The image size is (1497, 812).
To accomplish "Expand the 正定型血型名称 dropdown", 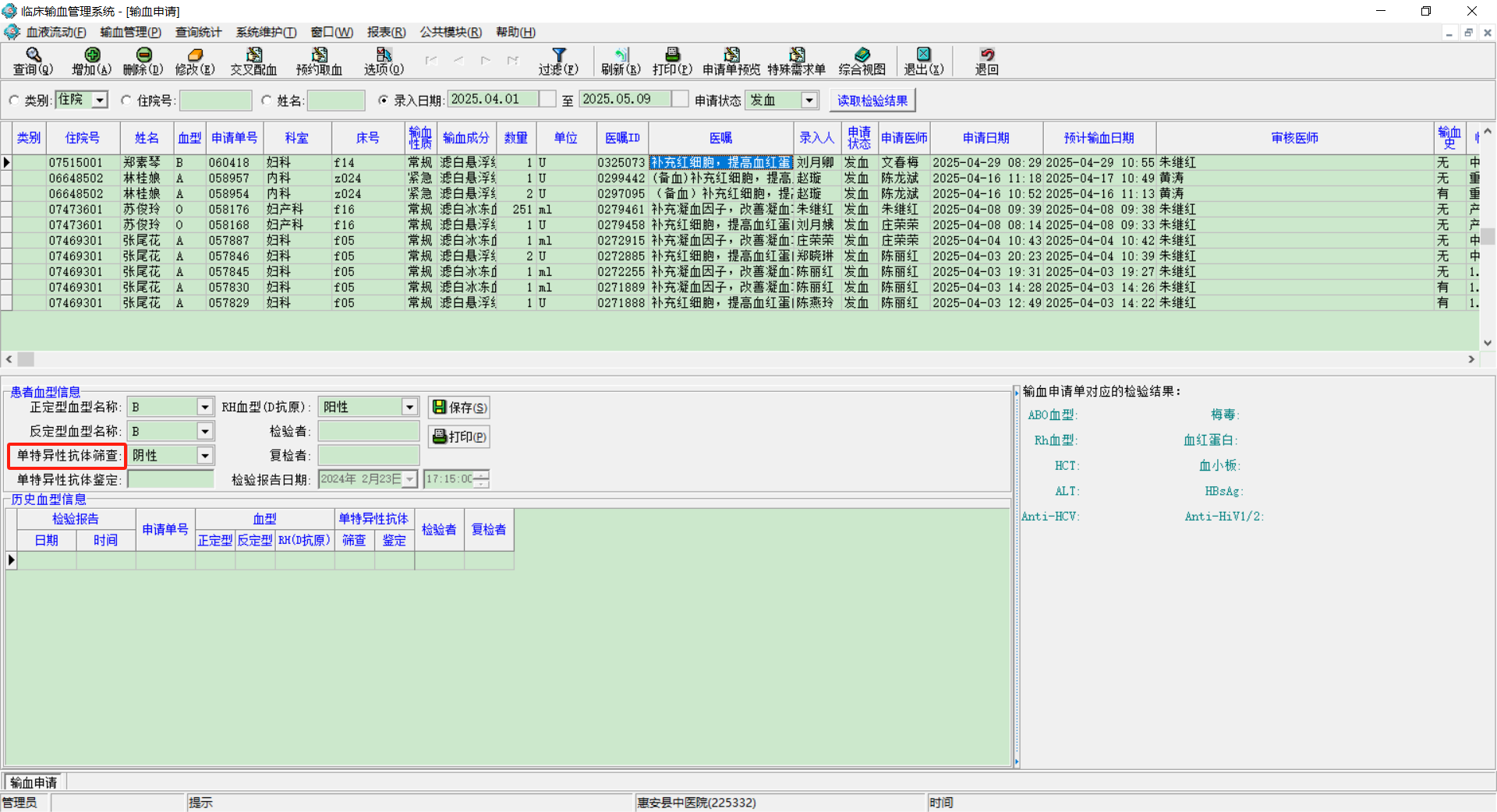I will (x=204, y=407).
